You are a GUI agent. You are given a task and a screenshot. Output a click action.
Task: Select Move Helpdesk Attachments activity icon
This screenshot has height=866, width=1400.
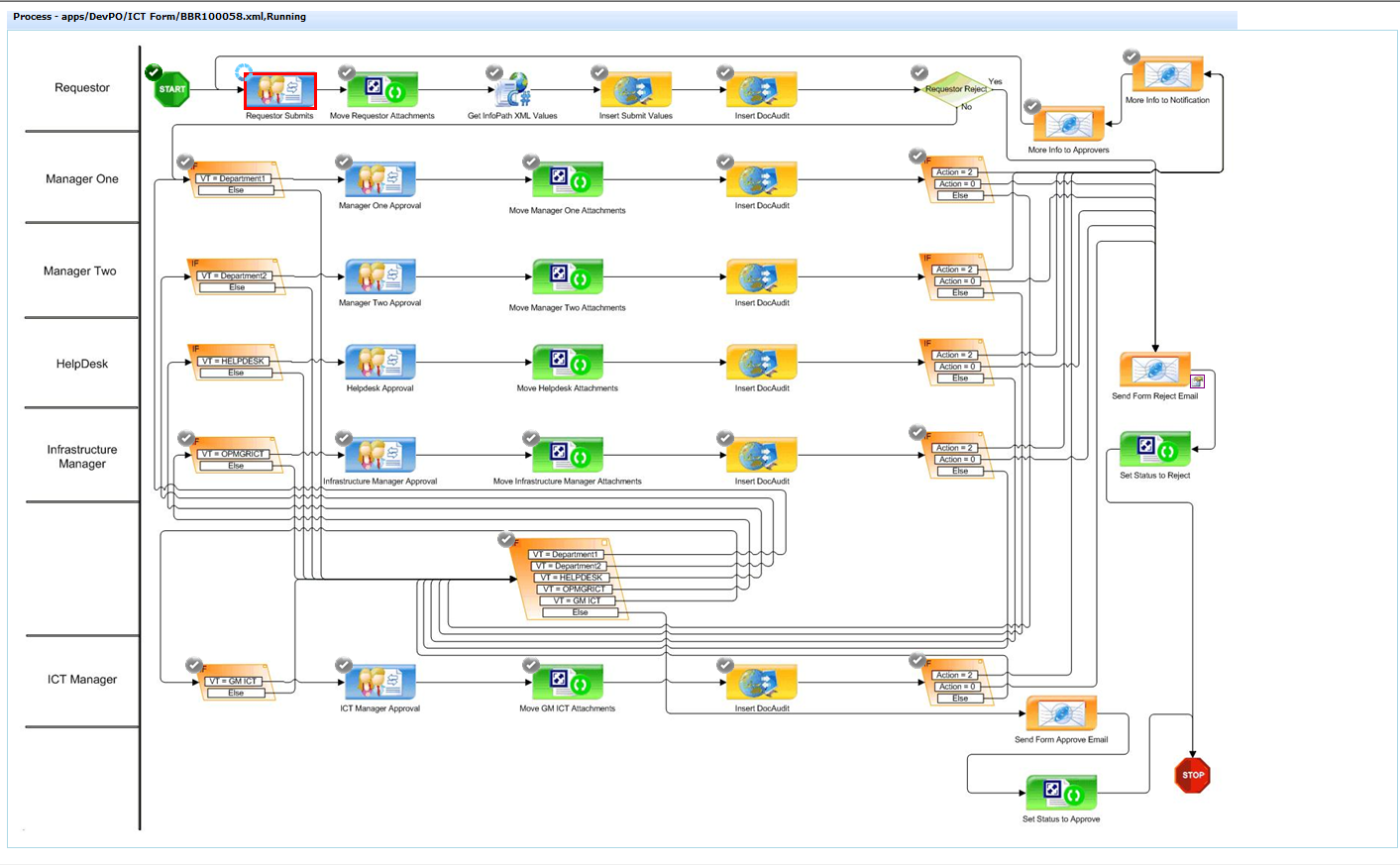coord(568,363)
